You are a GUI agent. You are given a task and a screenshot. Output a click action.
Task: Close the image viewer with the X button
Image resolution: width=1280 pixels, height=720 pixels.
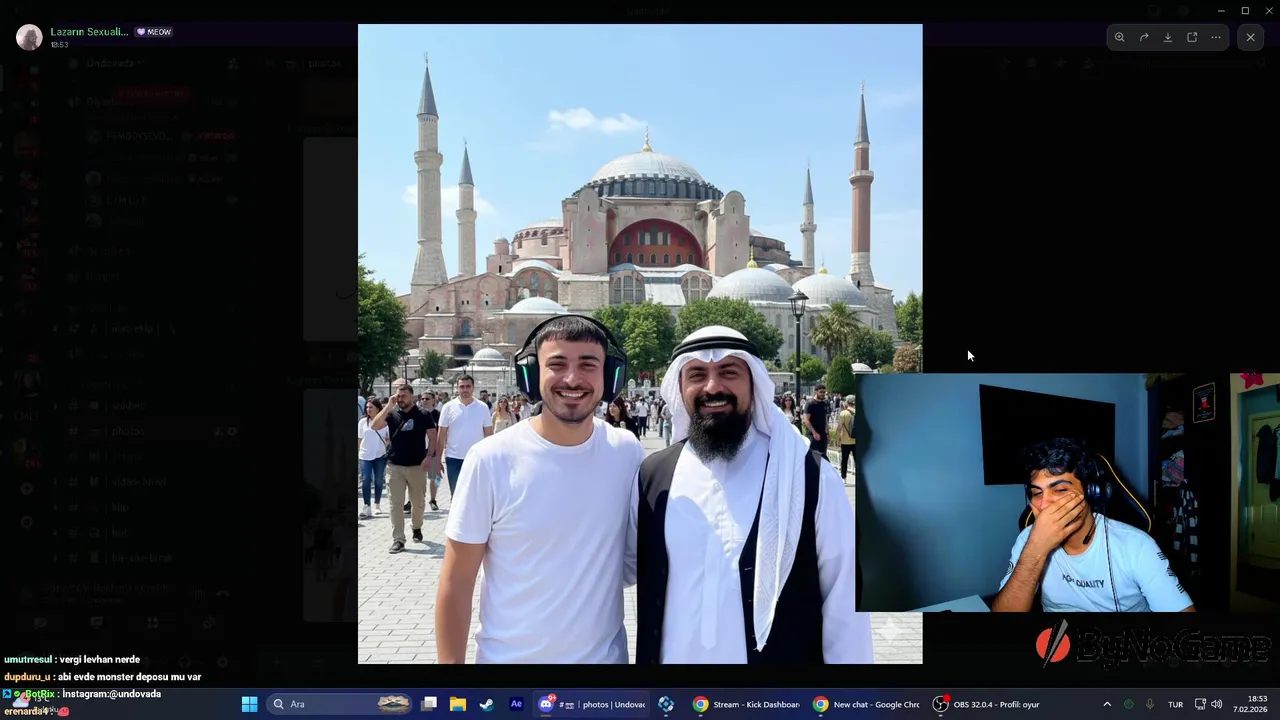click(x=1250, y=37)
